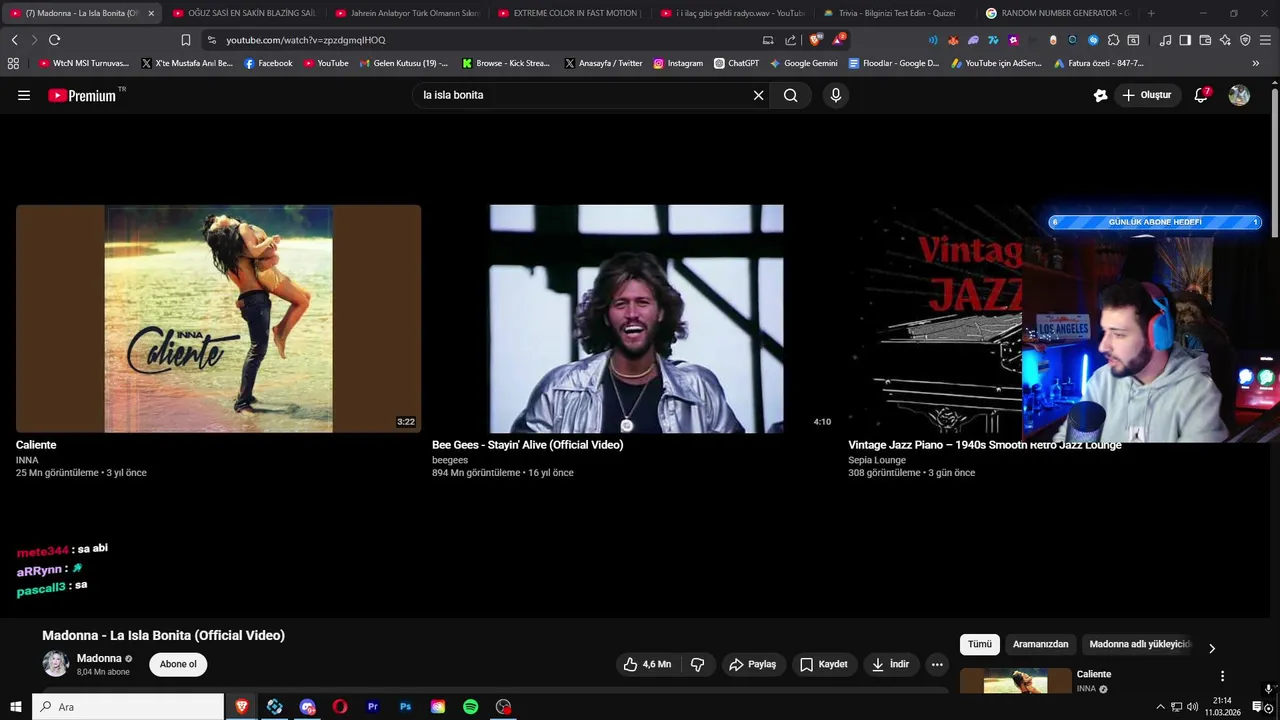Open Photoshop from the taskbar

[x=405, y=707]
